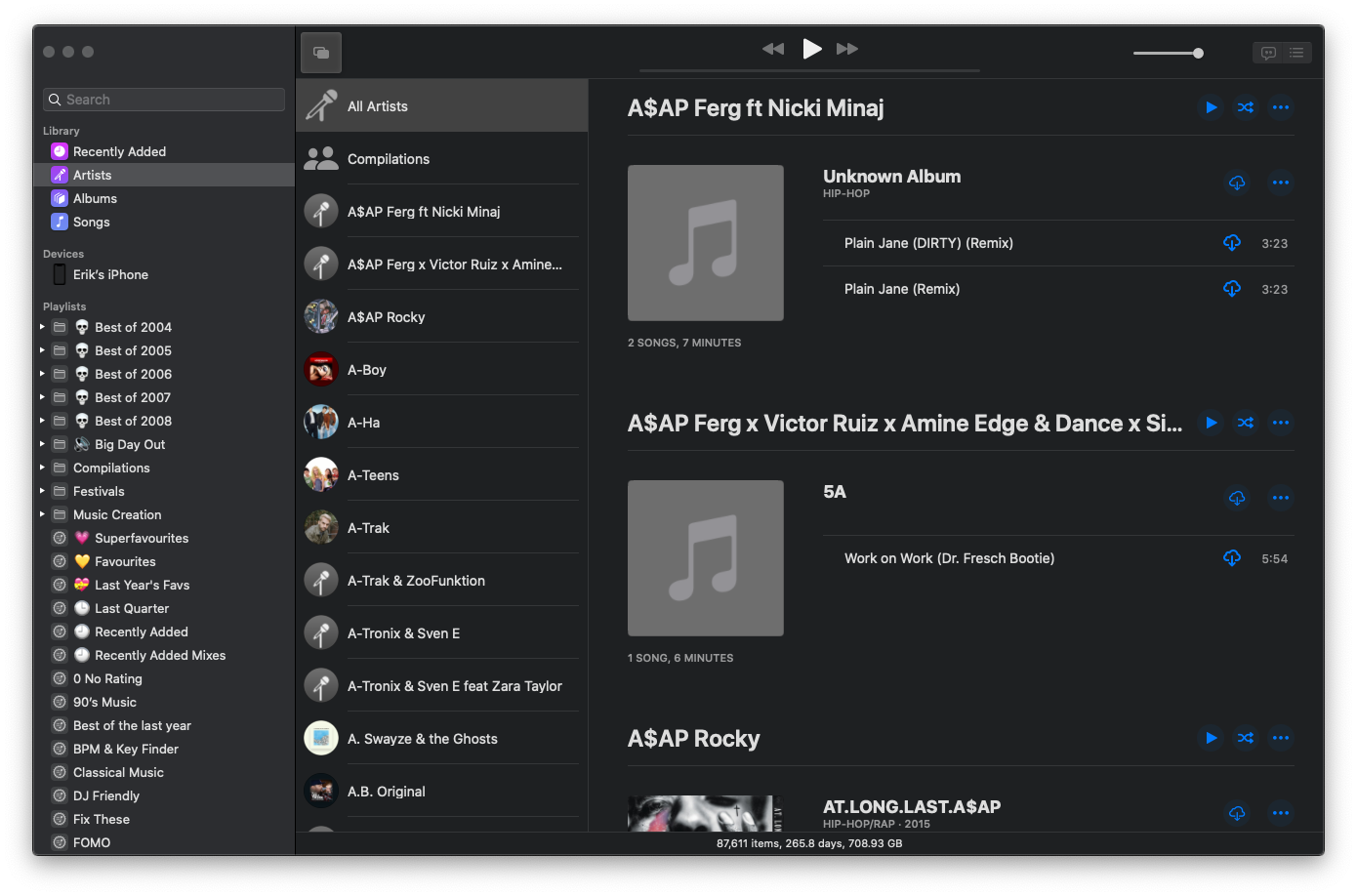Skip forward with fast-forward button
Image resolution: width=1357 pixels, height=896 pixels.
coord(847,49)
